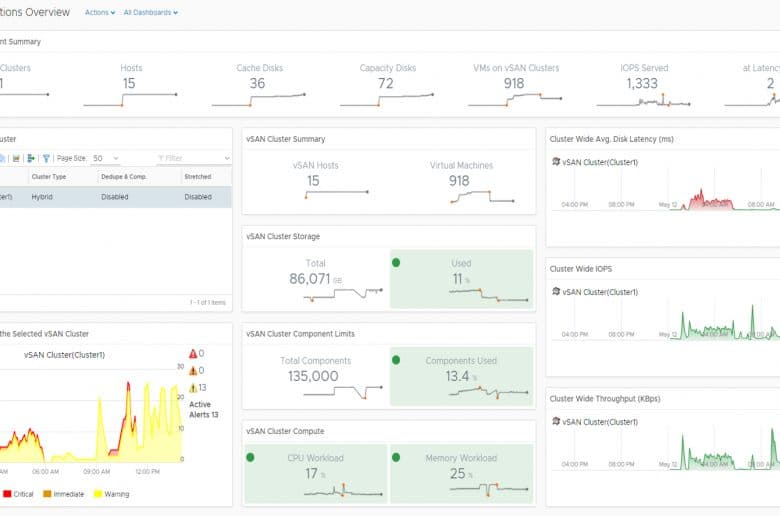This screenshot has width=780, height=516.
Task: Open the All Dashboards dropdown
Action: tap(151, 12)
